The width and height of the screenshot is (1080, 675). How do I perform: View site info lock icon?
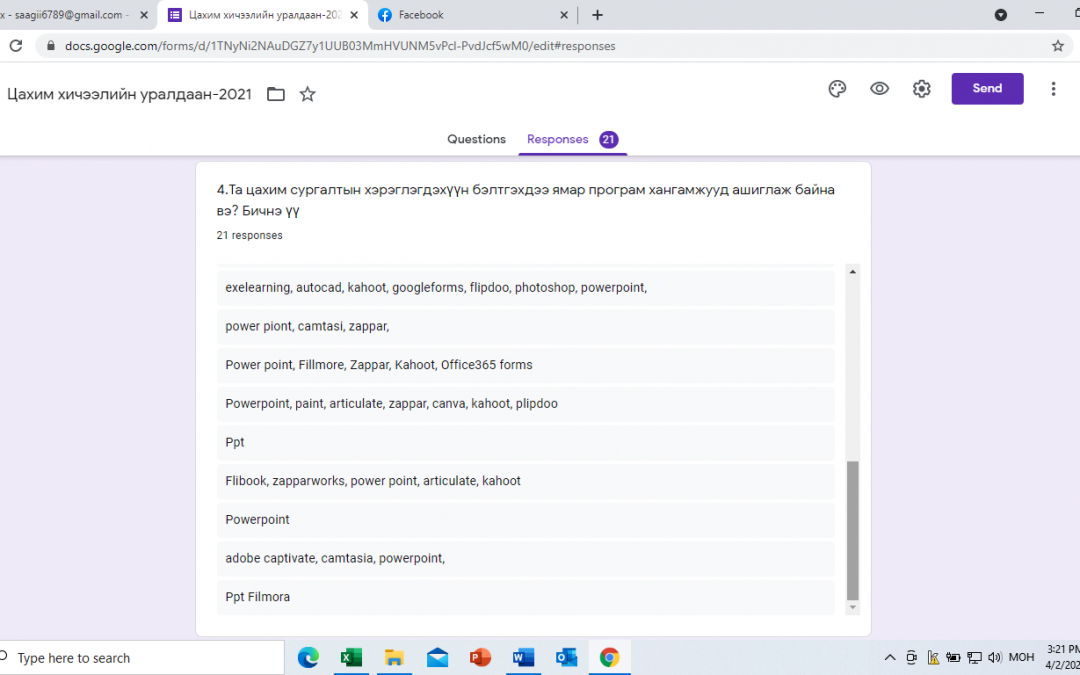pyautogui.click(x=50, y=46)
